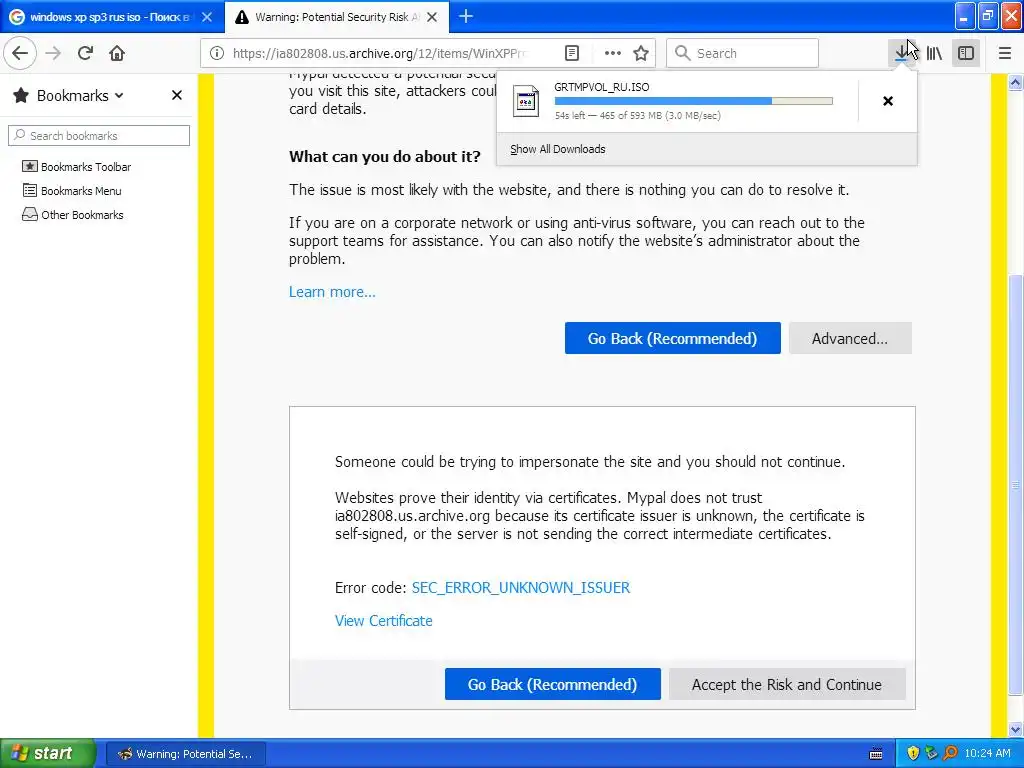Screen dimensions: 1024x768
Task: Open the Library icon
Action: 934,53
